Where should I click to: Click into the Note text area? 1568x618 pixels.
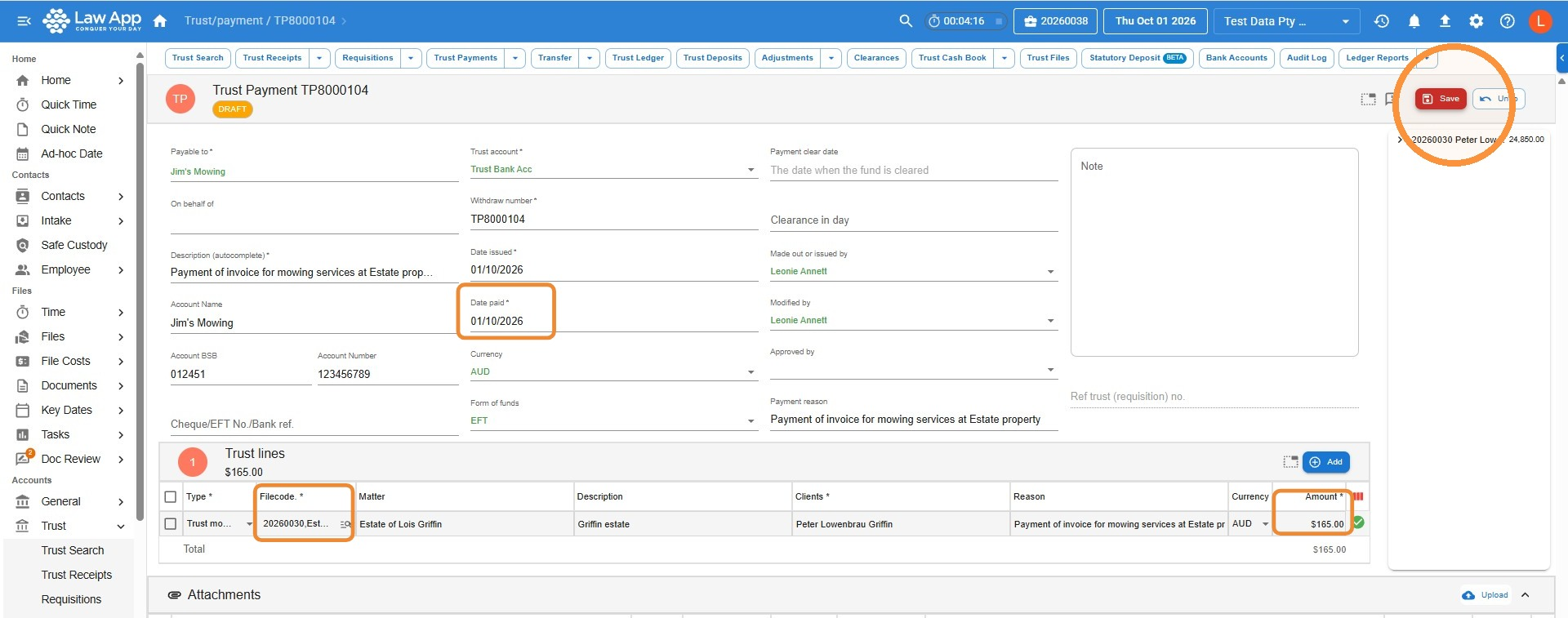point(1214,252)
